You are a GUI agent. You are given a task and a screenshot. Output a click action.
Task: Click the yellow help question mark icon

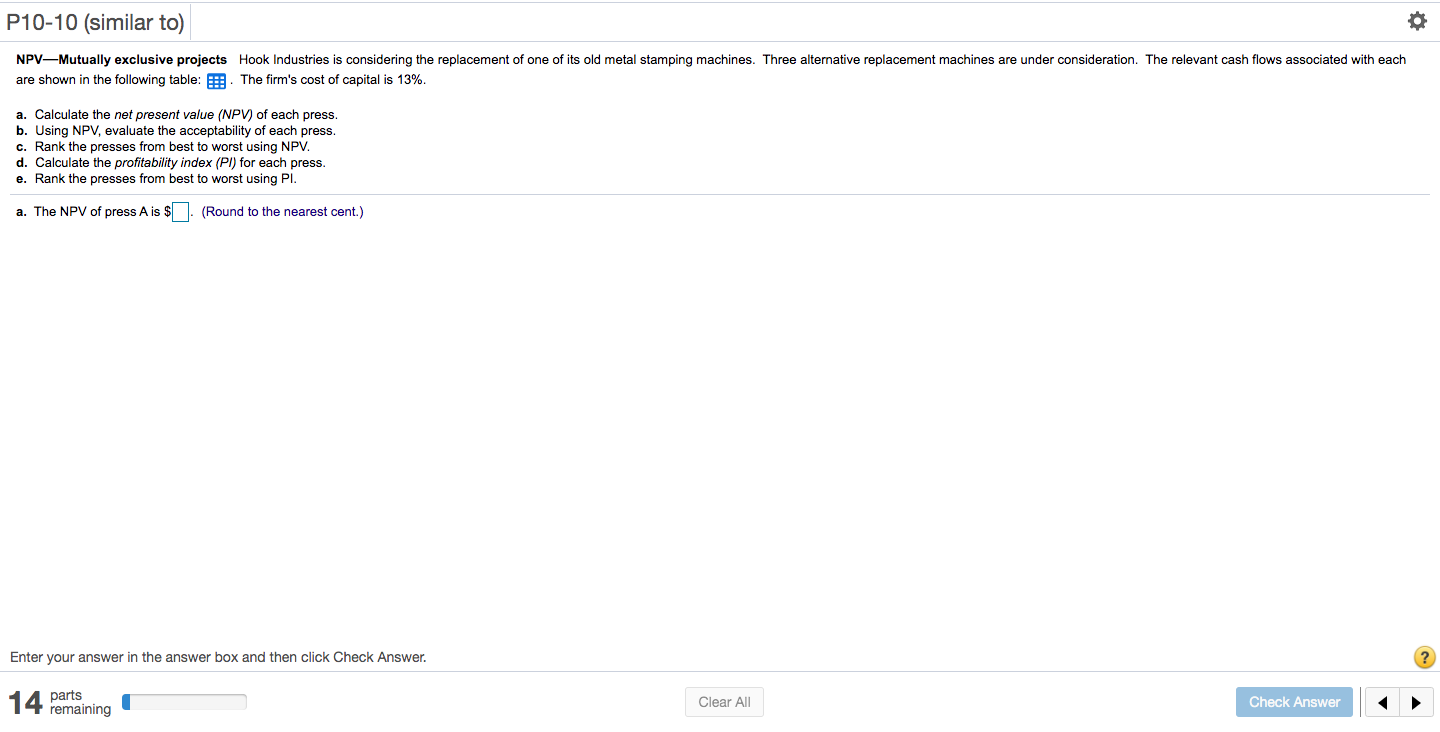[1425, 657]
